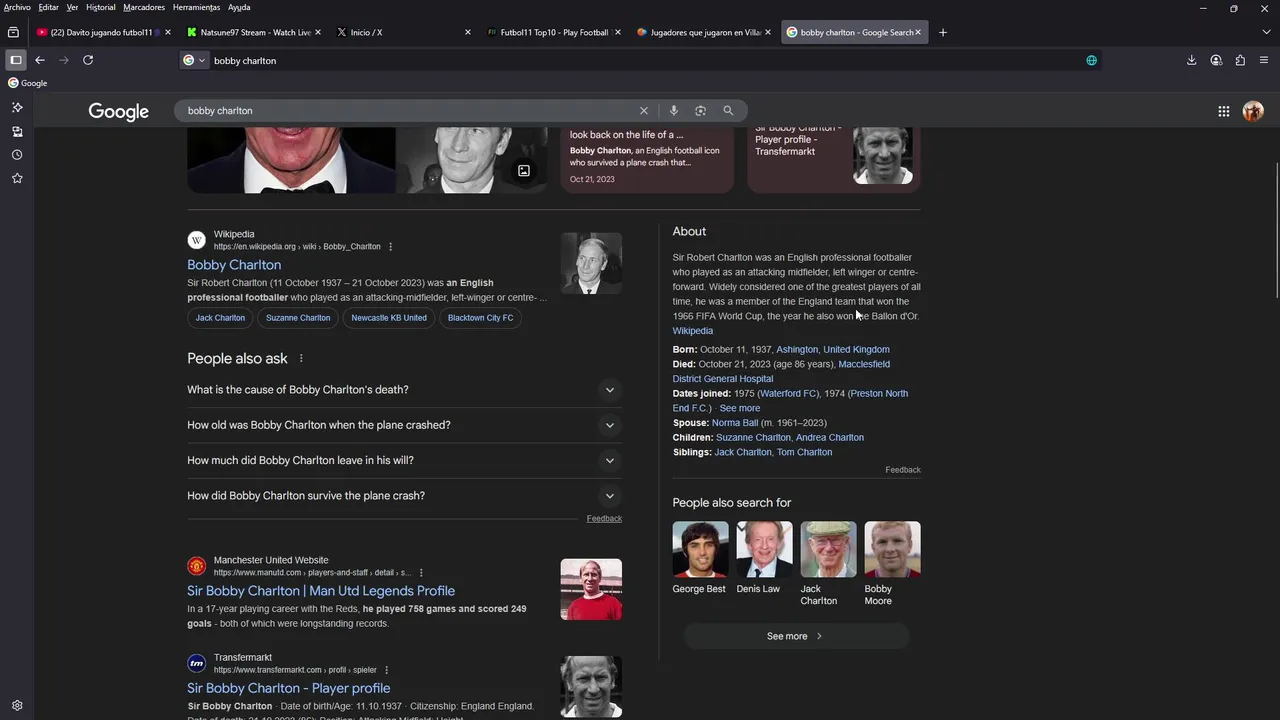
Task: Open sidebar settings gear icon
Action: [x=17, y=705]
